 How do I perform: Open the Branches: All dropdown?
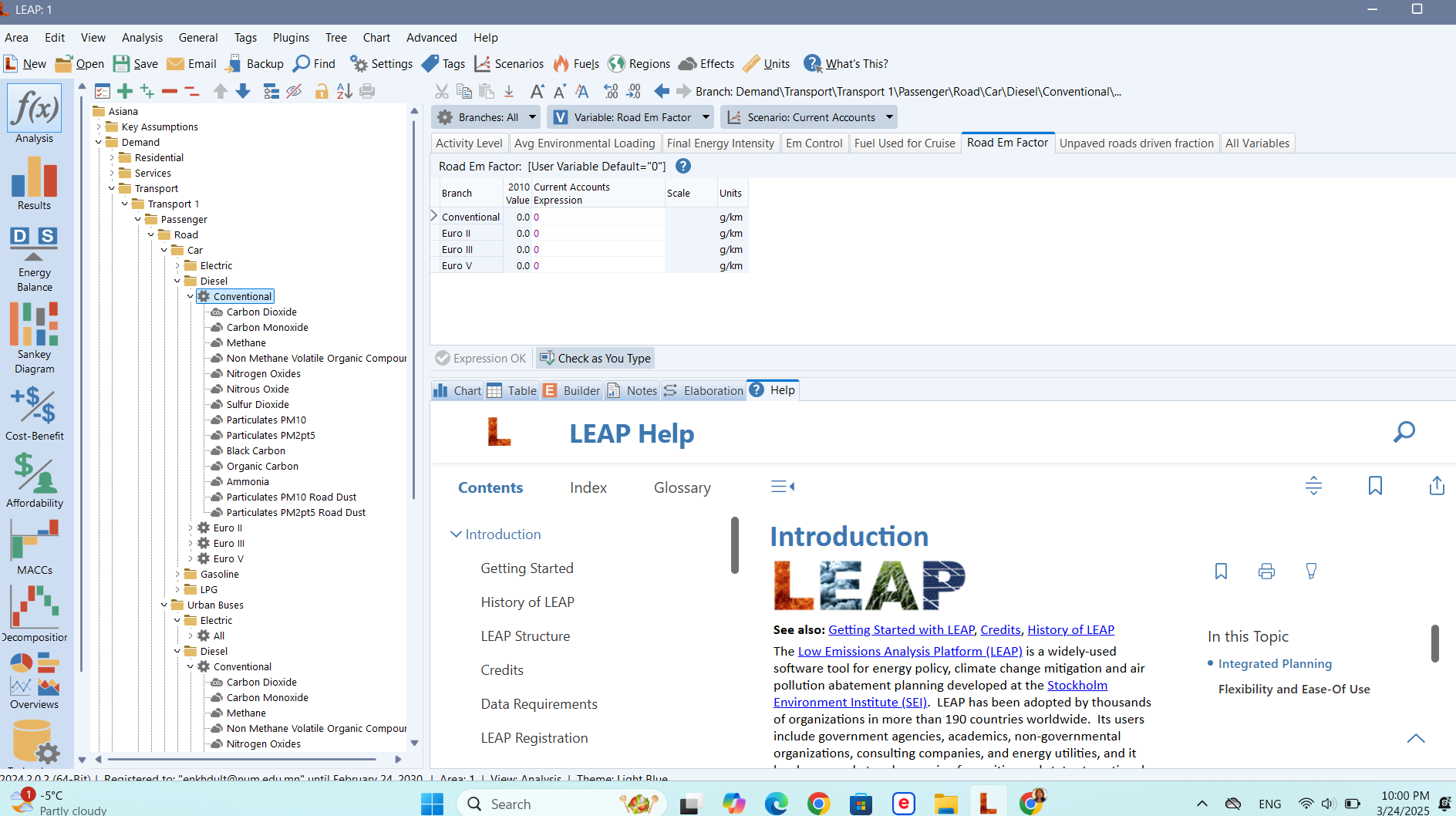[486, 117]
